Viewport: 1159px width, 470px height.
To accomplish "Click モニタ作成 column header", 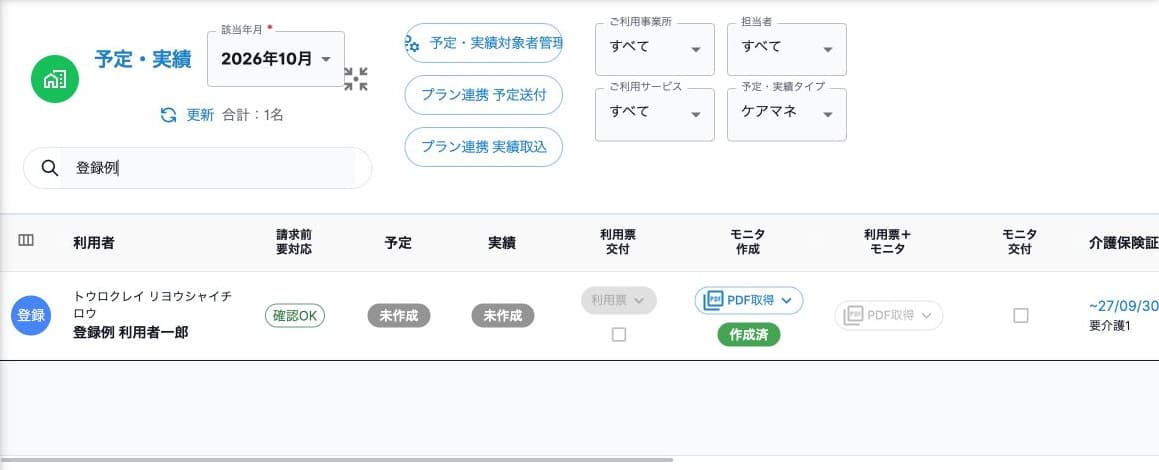I will 747,242.
